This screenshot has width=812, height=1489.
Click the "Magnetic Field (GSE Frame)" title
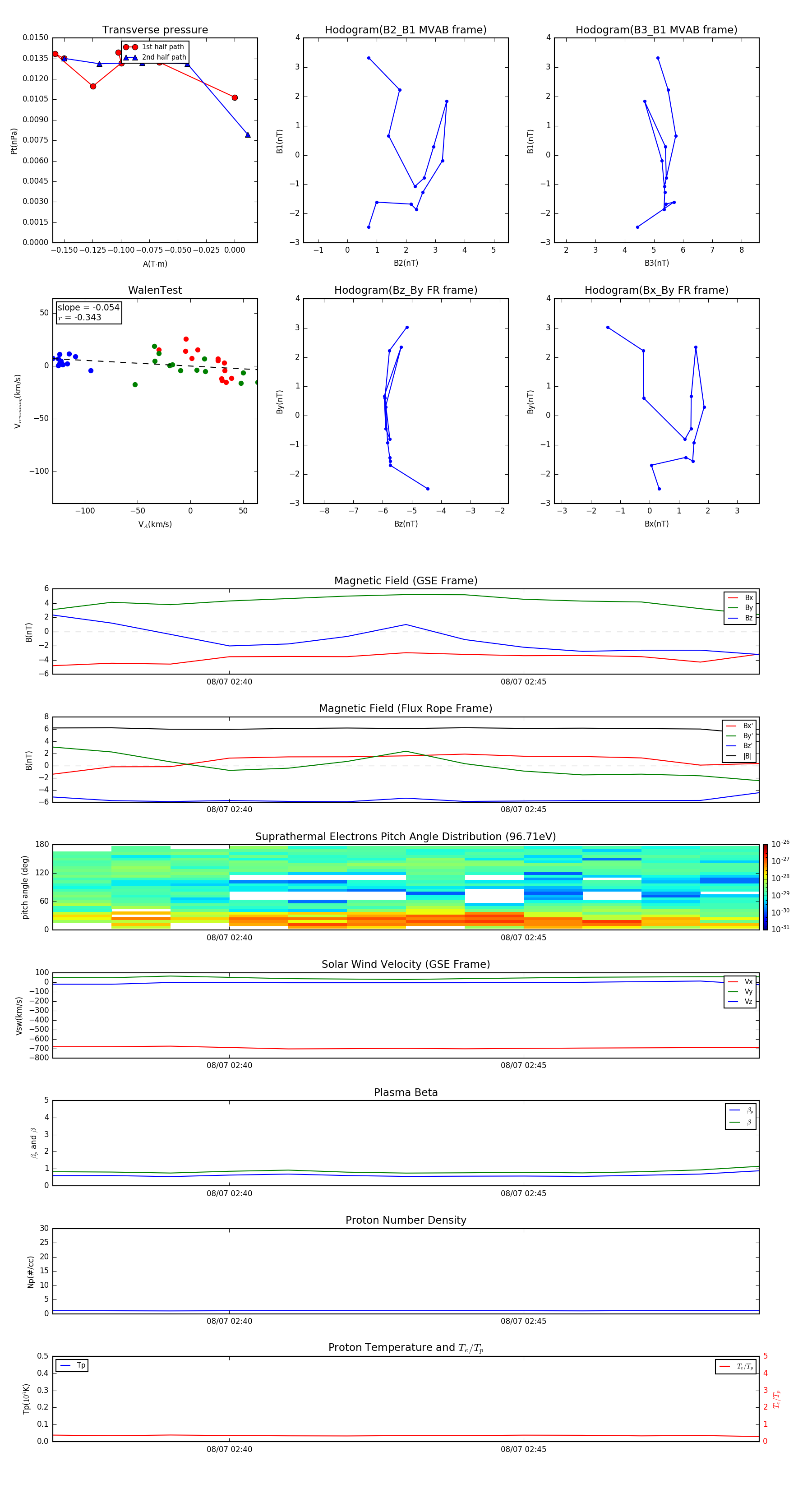(406, 581)
